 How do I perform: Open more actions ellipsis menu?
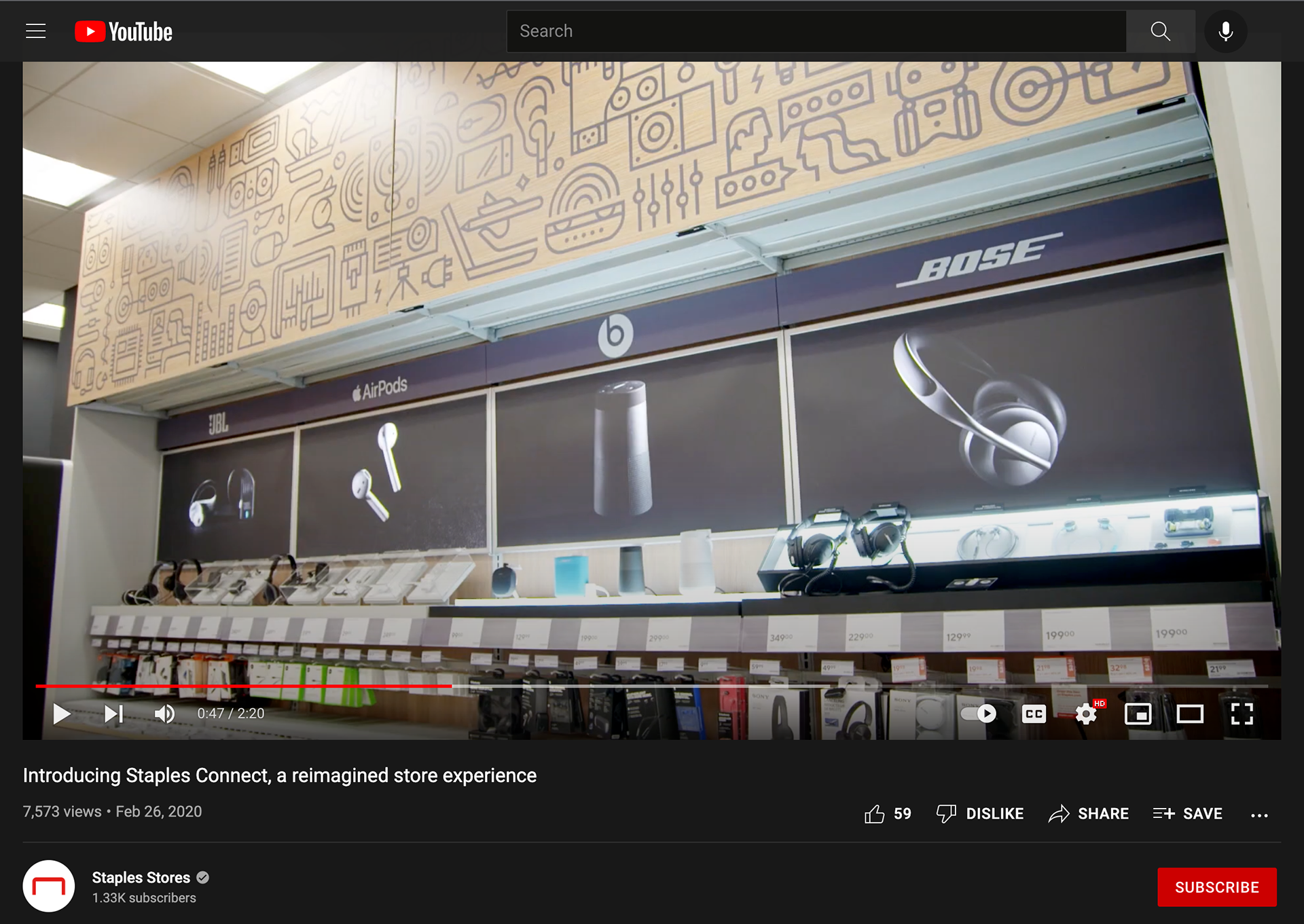click(1259, 815)
